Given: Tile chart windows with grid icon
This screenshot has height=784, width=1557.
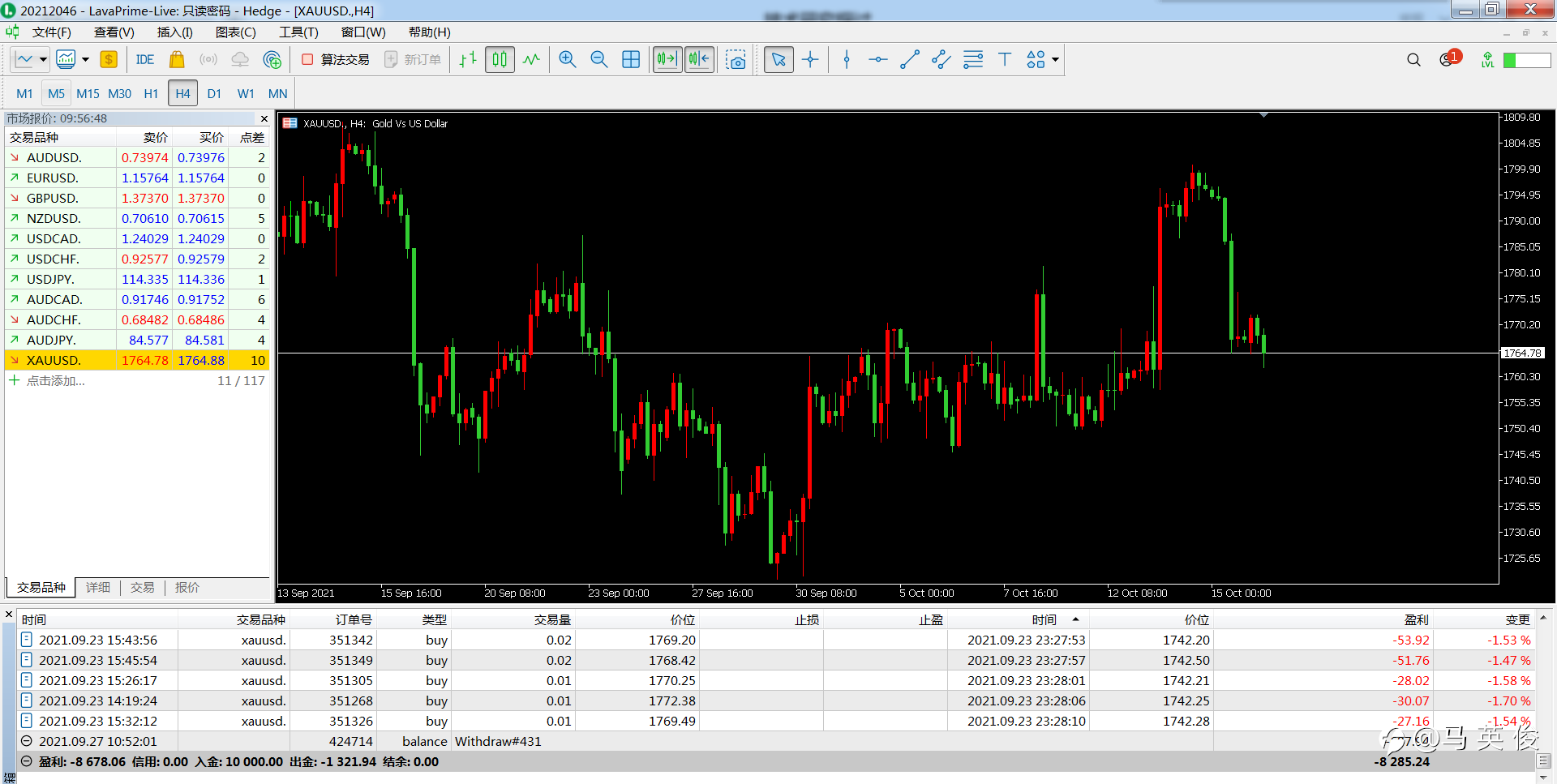Looking at the screenshot, I should pyautogui.click(x=631, y=60).
